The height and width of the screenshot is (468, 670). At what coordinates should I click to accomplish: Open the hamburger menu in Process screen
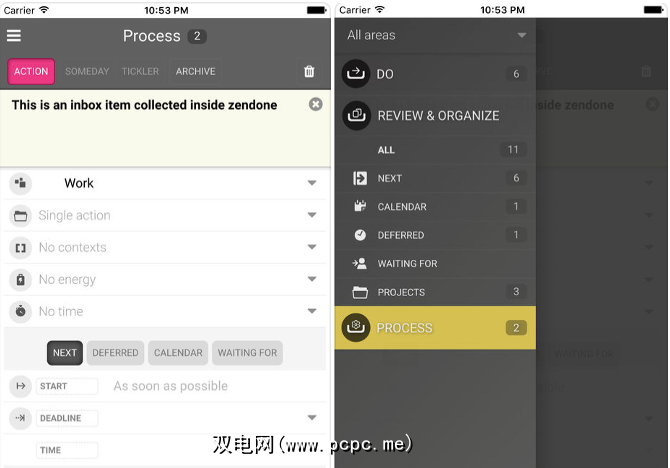[x=14, y=36]
